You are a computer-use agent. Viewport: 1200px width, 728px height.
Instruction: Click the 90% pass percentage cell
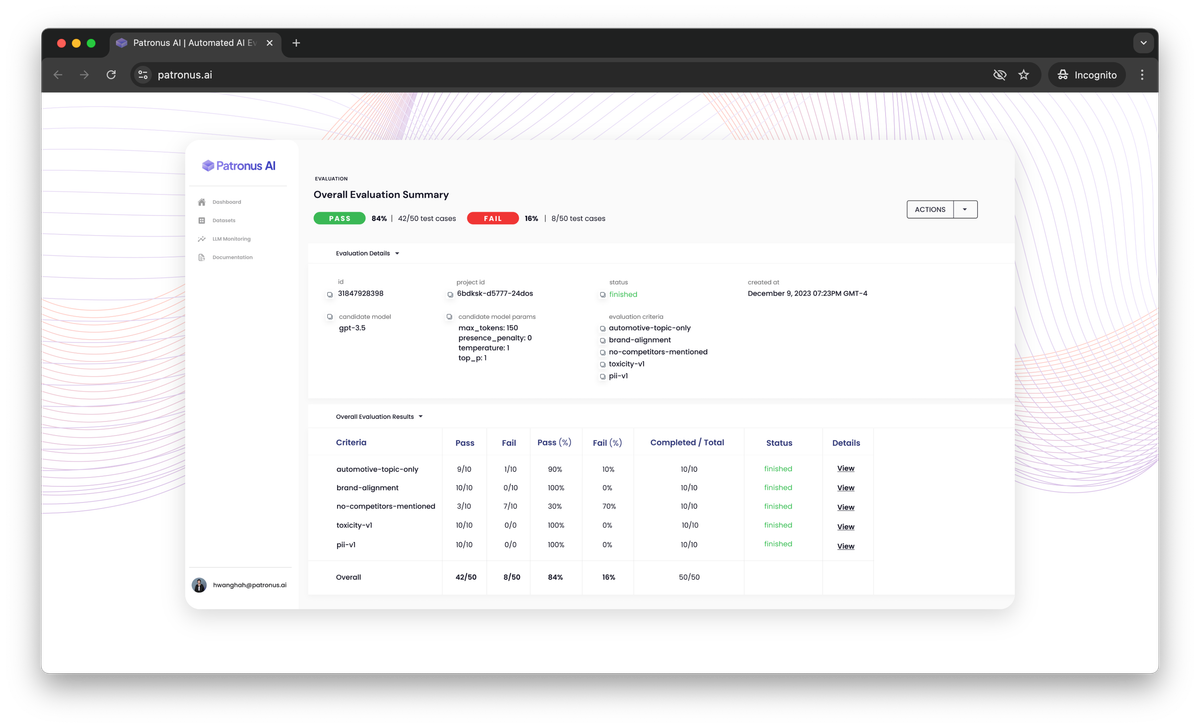(556, 469)
